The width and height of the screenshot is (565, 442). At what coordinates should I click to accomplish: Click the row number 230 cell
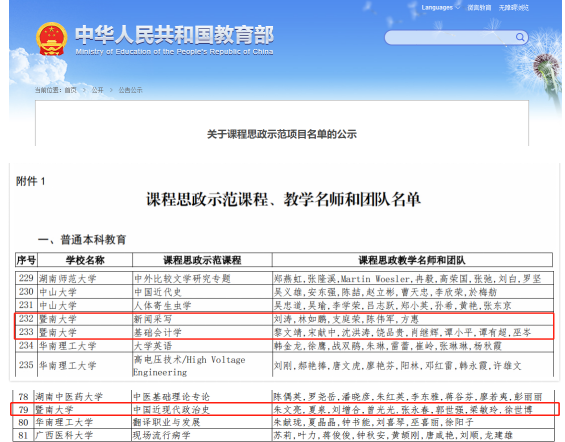pos(26,291)
